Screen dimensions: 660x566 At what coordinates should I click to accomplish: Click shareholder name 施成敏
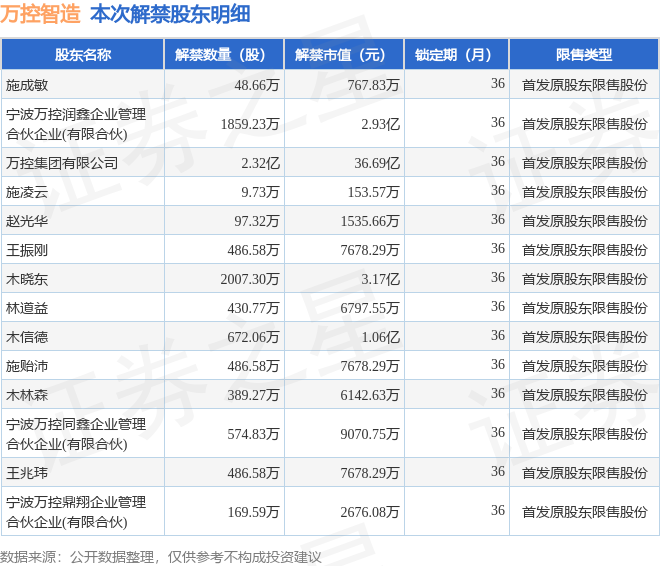point(27,85)
